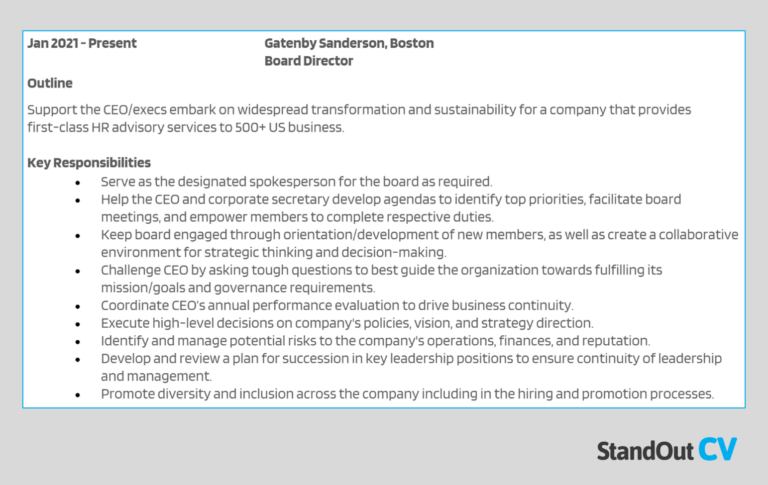768x485 pixels.
Task: Click the StandOut CV logo
Action: pos(665,449)
